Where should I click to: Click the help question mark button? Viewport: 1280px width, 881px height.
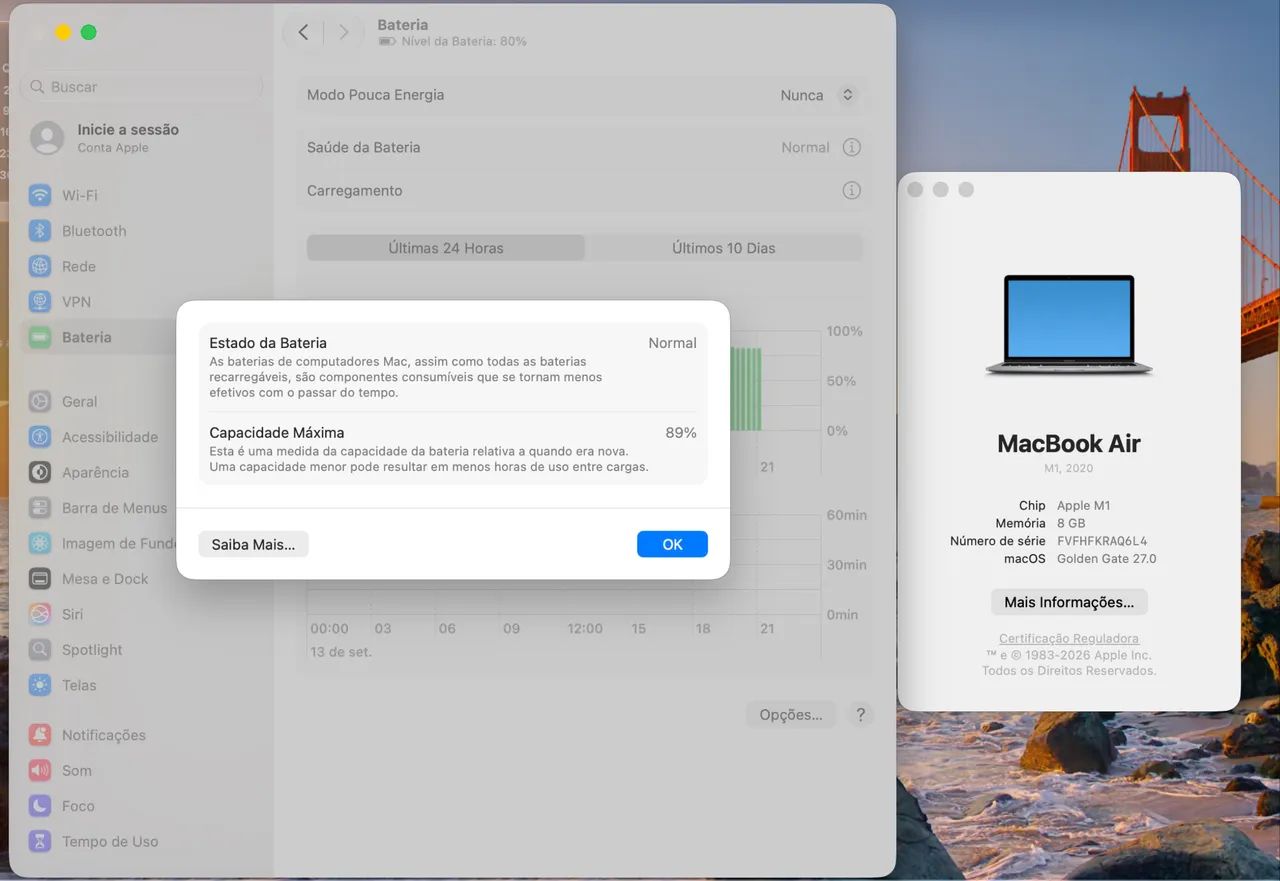(x=860, y=715)
